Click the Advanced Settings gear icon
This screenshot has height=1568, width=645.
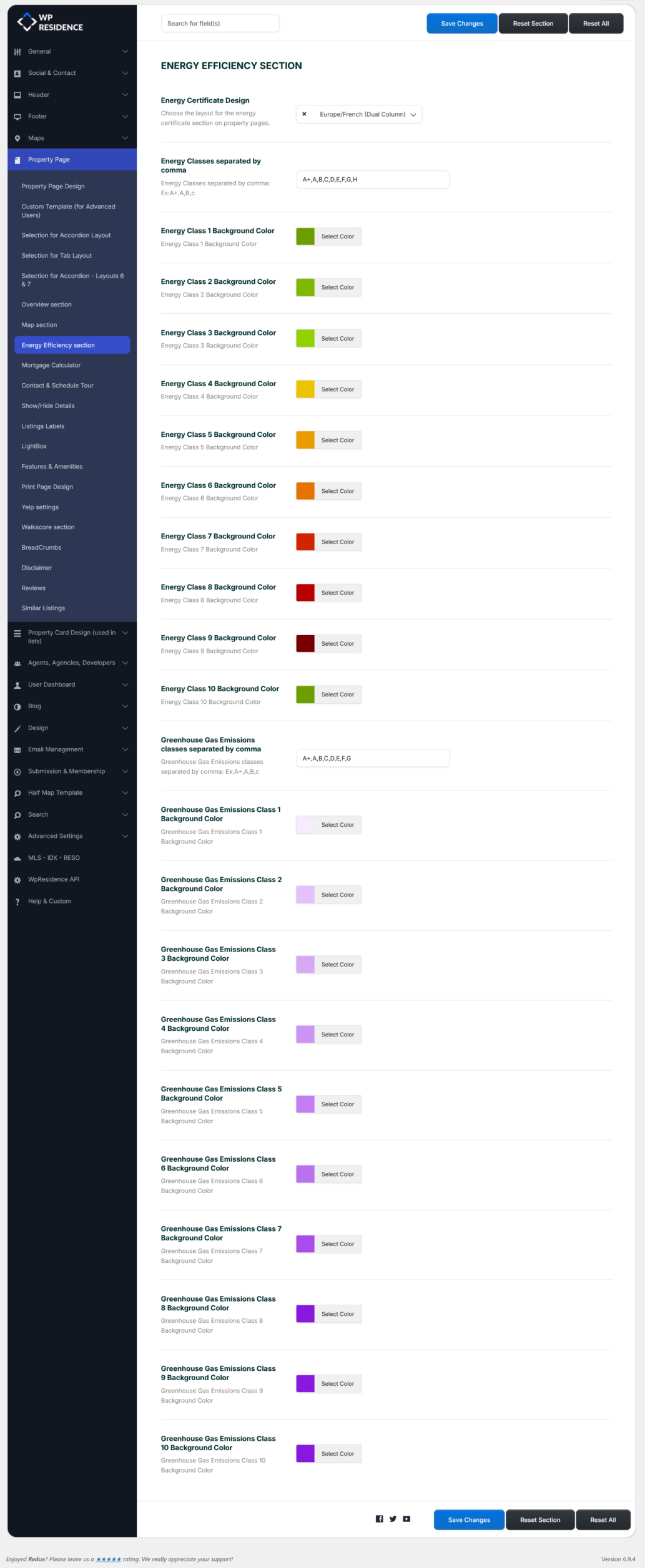tap(17, 837)
